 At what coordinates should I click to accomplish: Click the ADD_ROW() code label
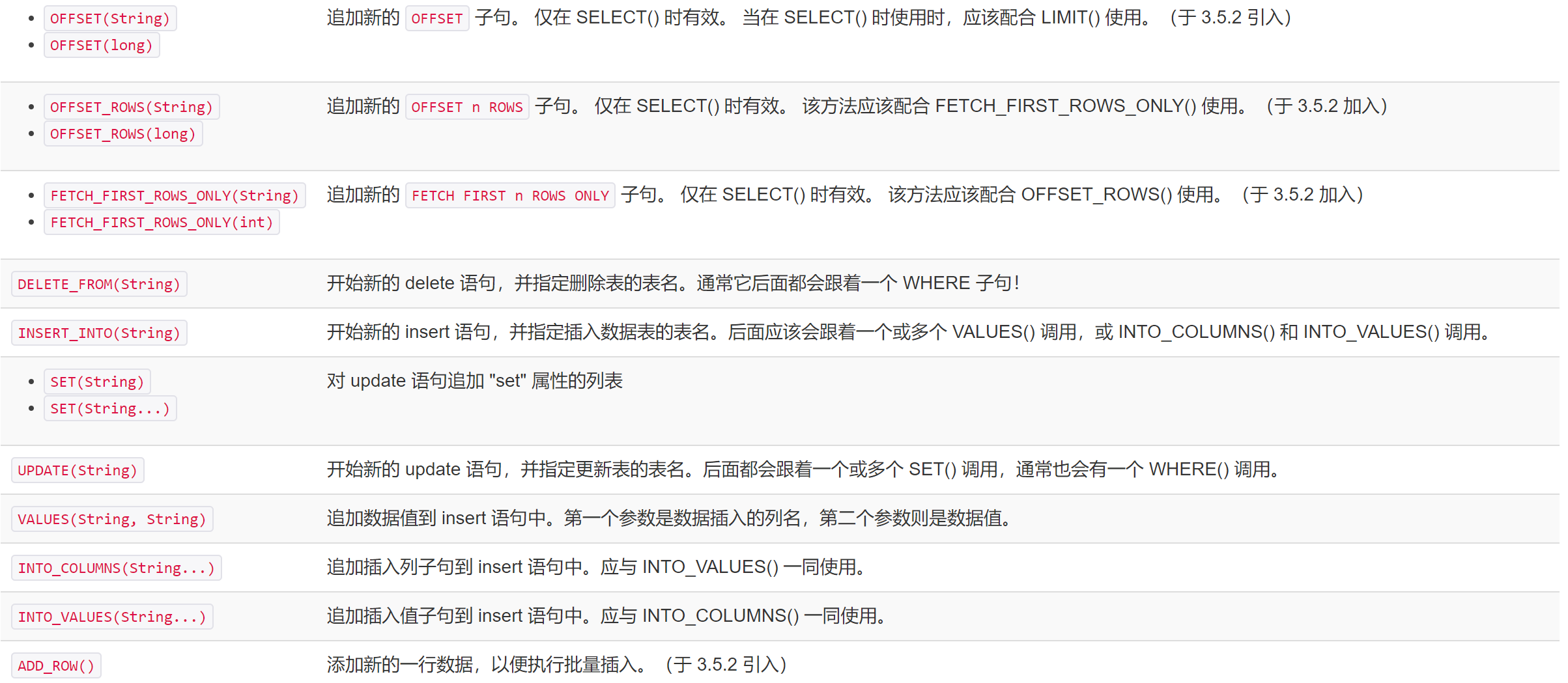tap(56, 665)
